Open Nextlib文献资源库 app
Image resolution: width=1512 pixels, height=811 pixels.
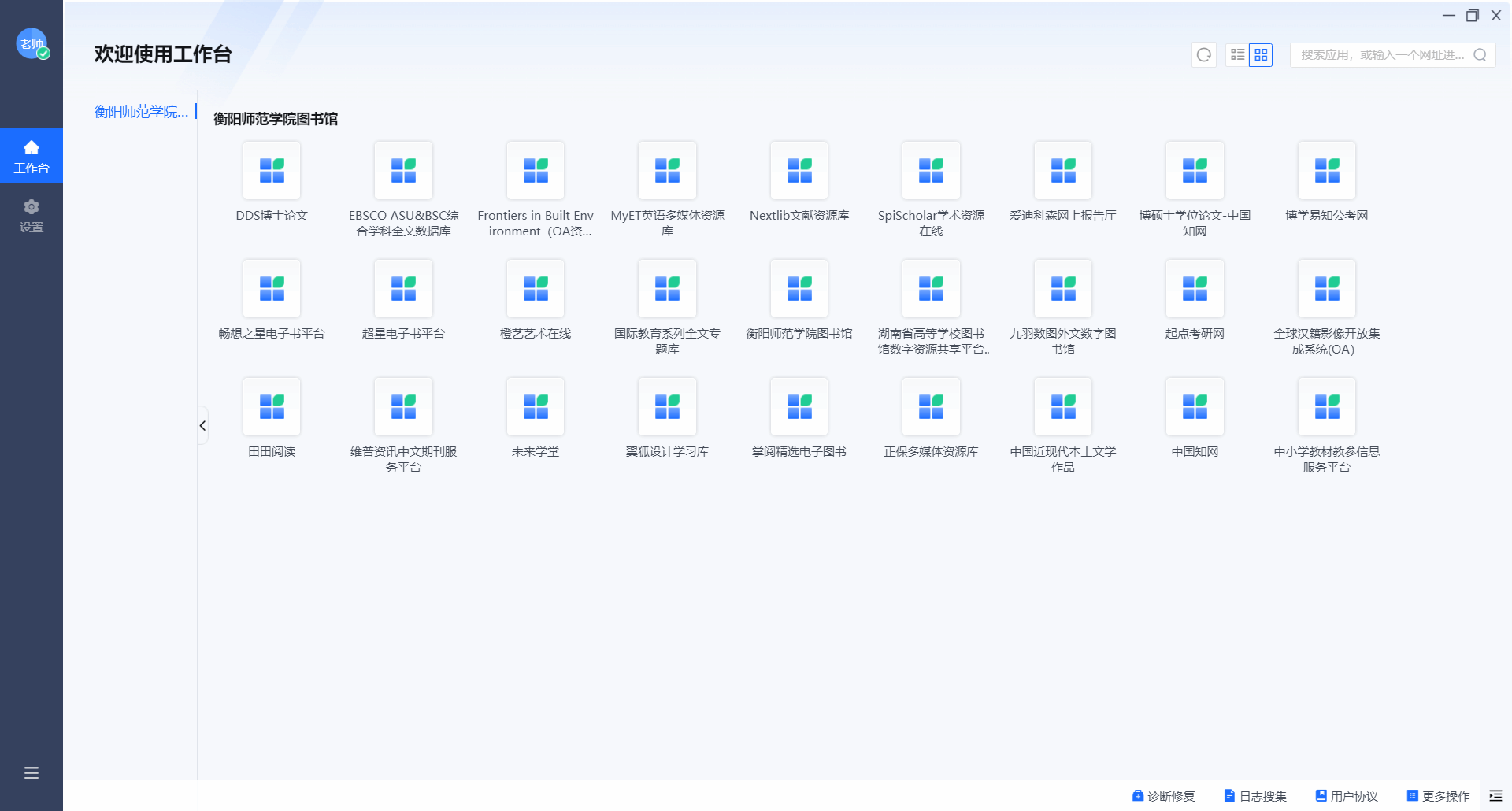pyautogui.click(x=799, y=170)
